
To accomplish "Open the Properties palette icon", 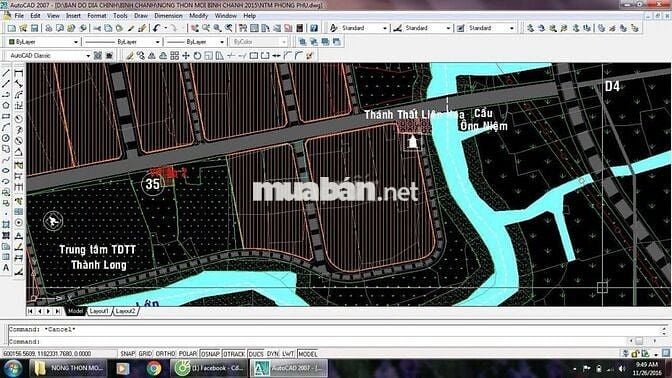I will [x=243, y=28].
